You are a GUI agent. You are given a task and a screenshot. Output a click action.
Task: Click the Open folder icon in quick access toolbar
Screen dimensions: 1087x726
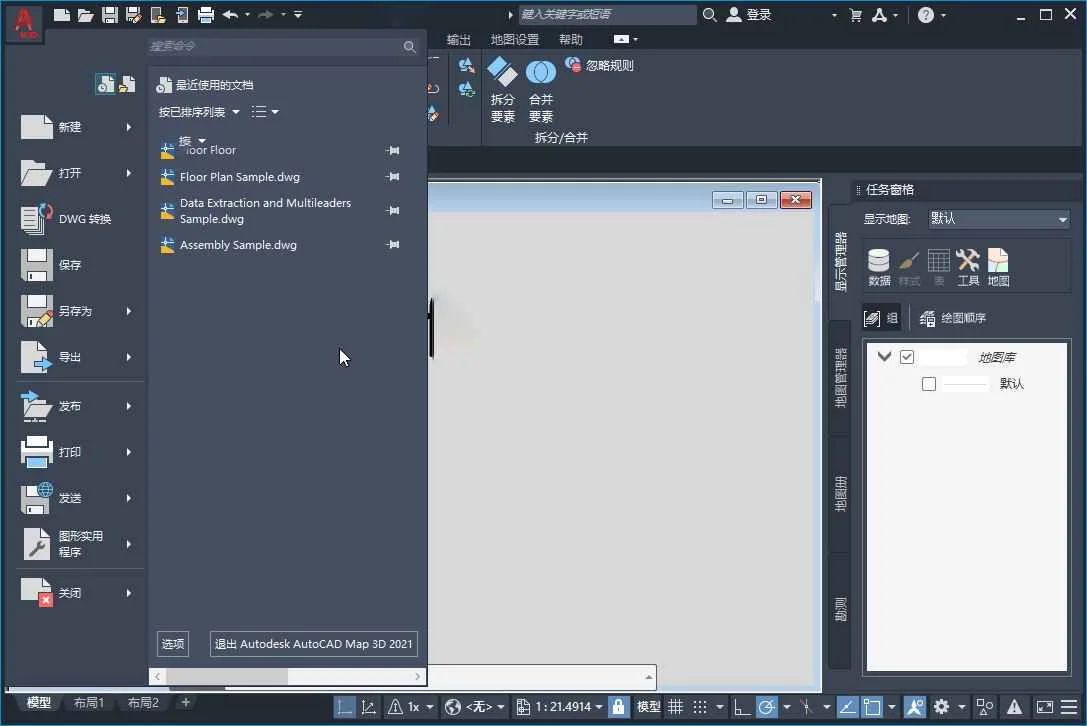85,15
